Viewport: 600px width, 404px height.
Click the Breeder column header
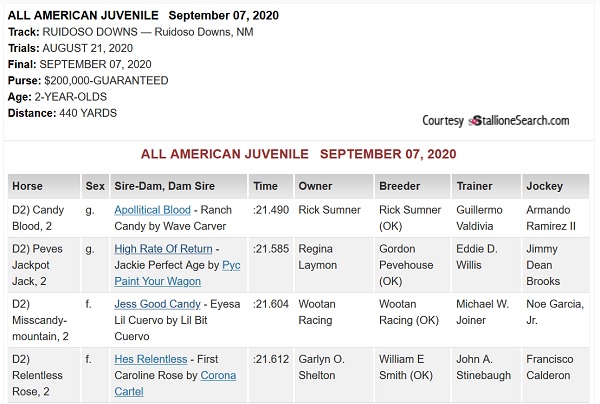[x=412, y=186]
